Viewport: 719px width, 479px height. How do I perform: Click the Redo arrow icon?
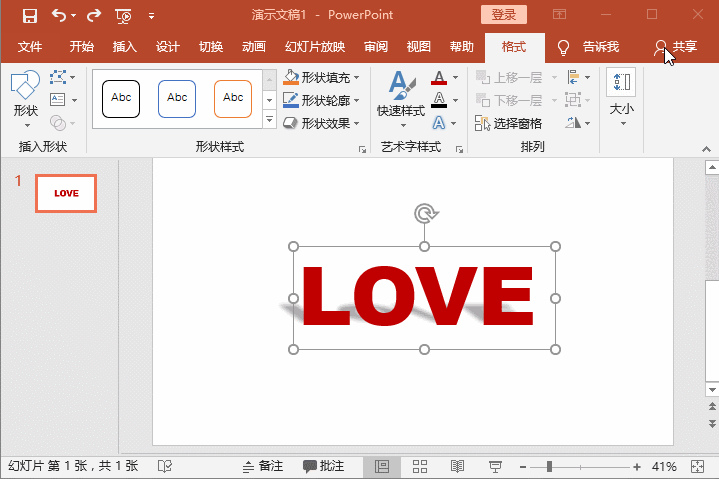click(94, 15)
